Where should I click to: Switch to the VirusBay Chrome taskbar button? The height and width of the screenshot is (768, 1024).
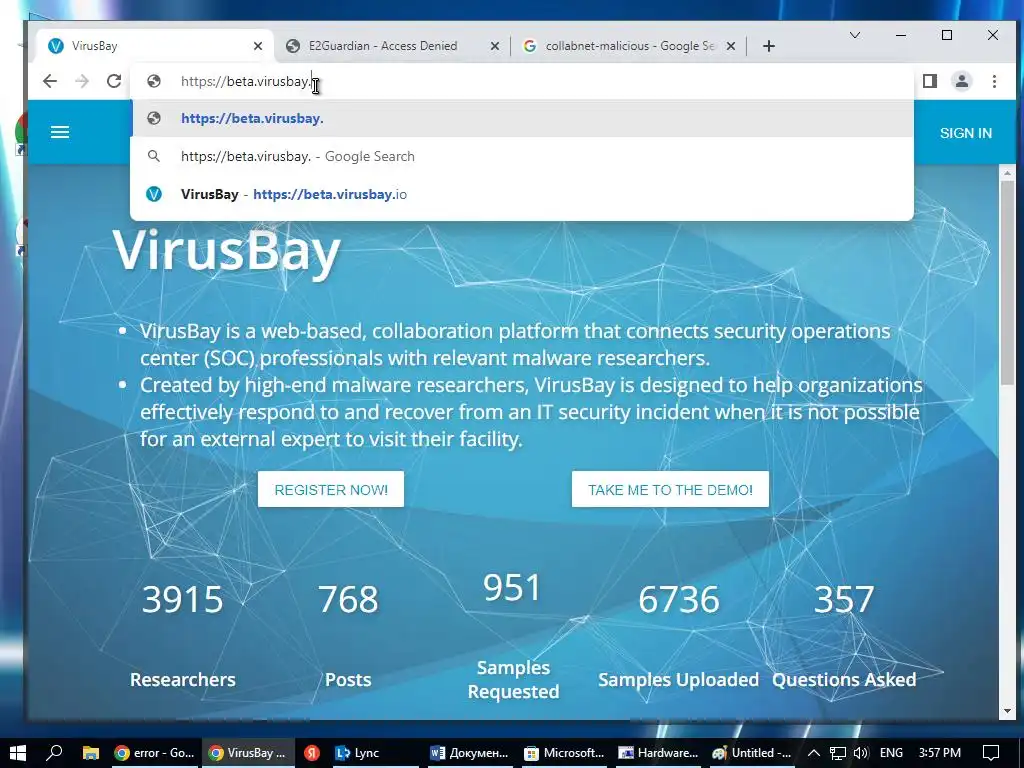(x=248, y=753)
